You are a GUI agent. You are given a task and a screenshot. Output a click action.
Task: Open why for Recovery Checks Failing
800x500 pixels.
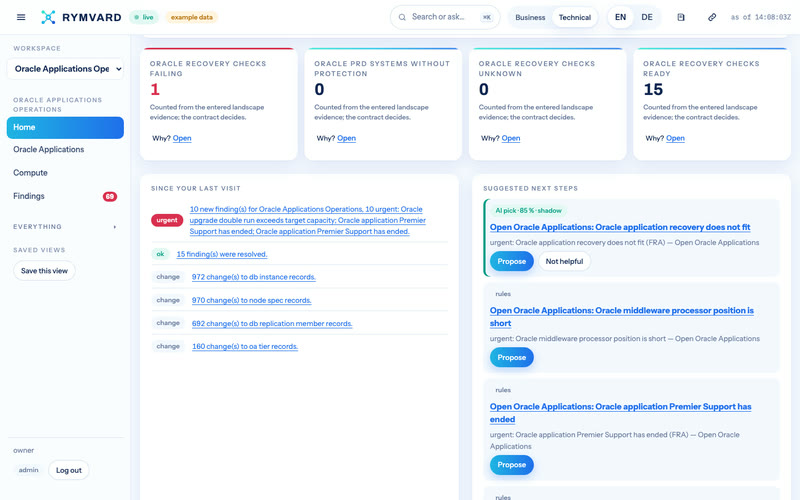click(182, 138)
